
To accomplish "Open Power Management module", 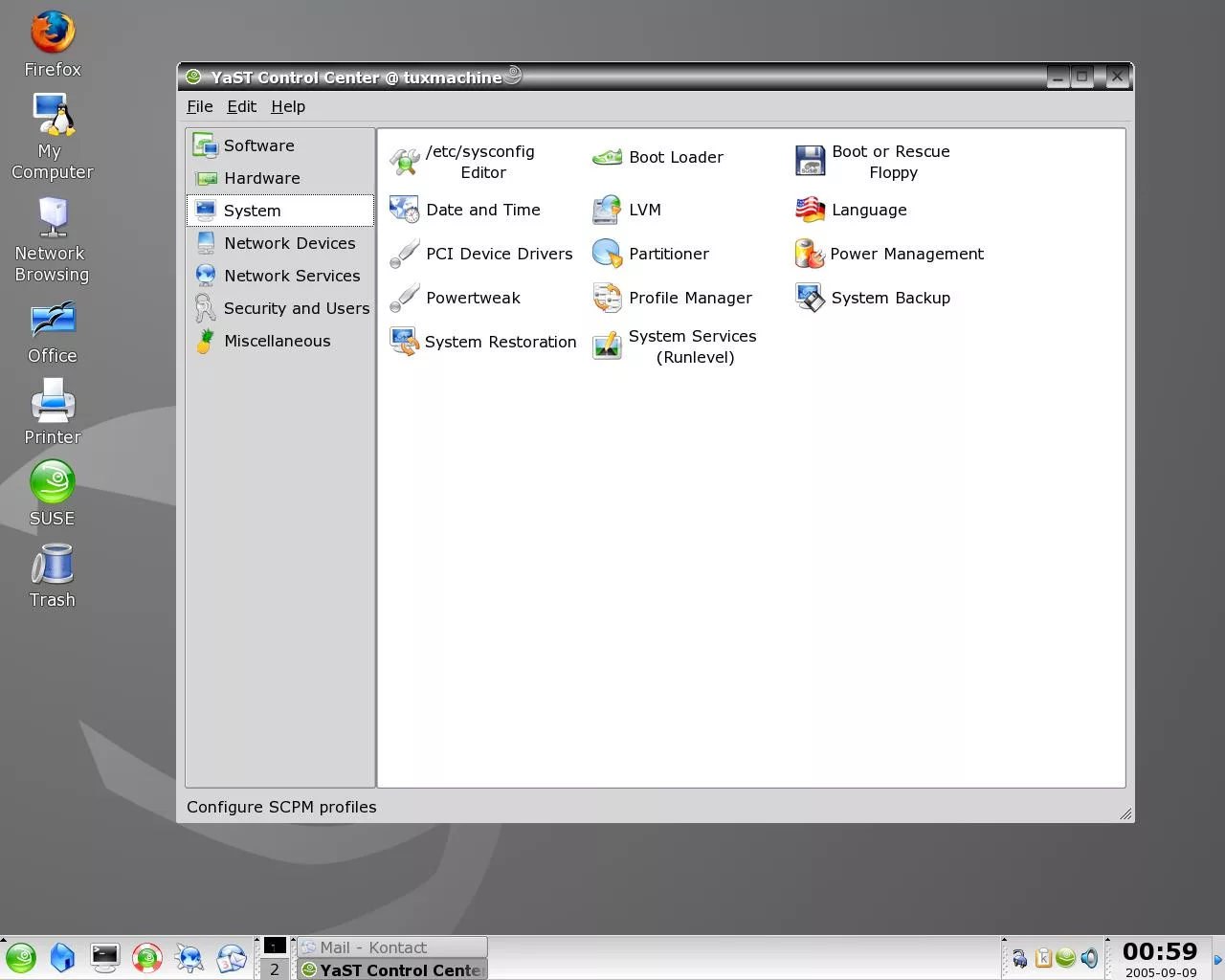I will tap(889, 254).
